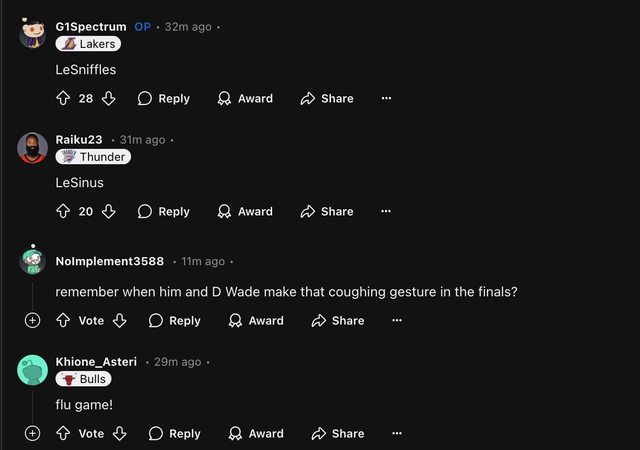
Task: Upvote NoImplement3588's coughing gesture comment
Action: tap(63, 320)
